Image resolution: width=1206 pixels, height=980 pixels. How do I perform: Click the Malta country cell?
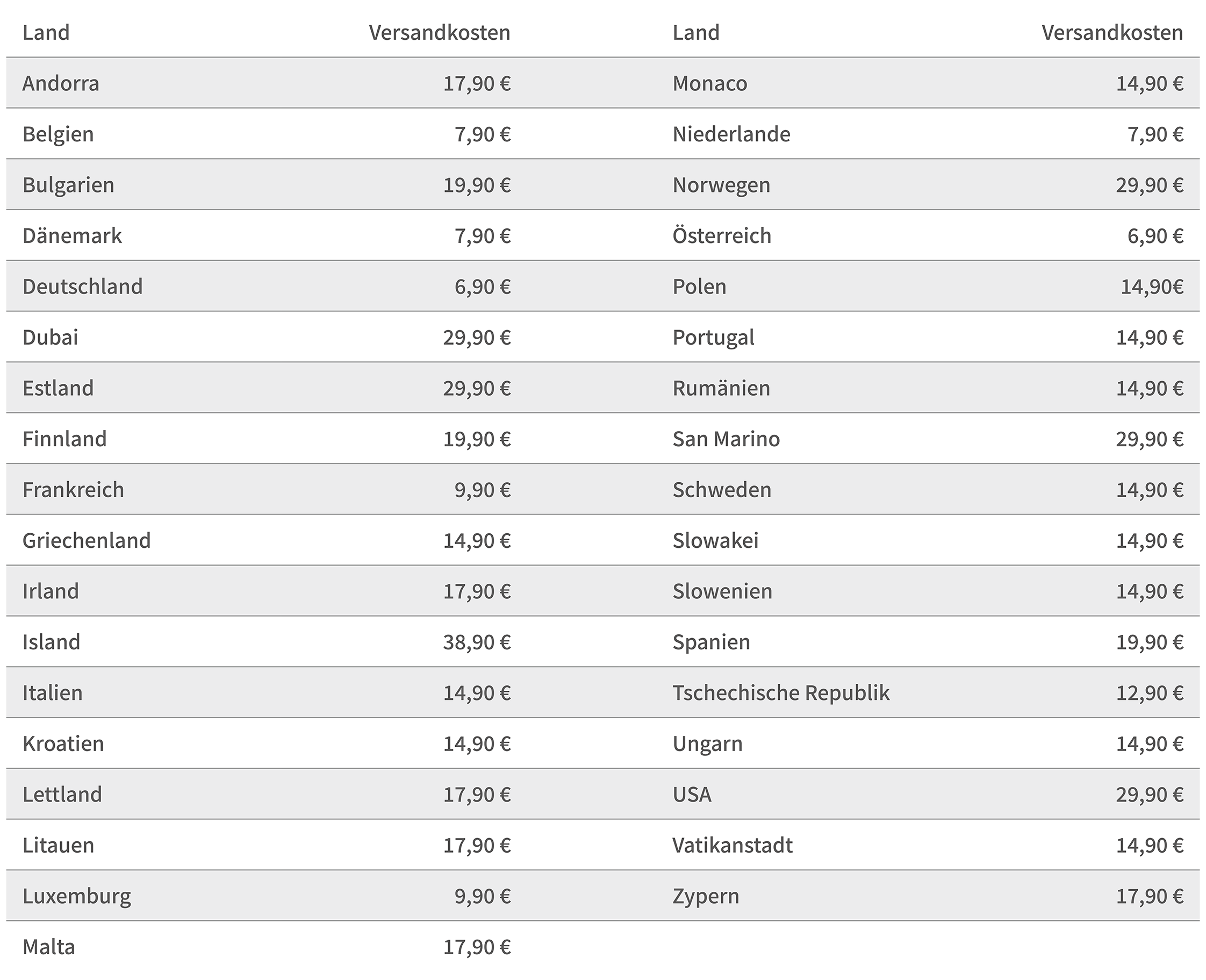point(48,947)
